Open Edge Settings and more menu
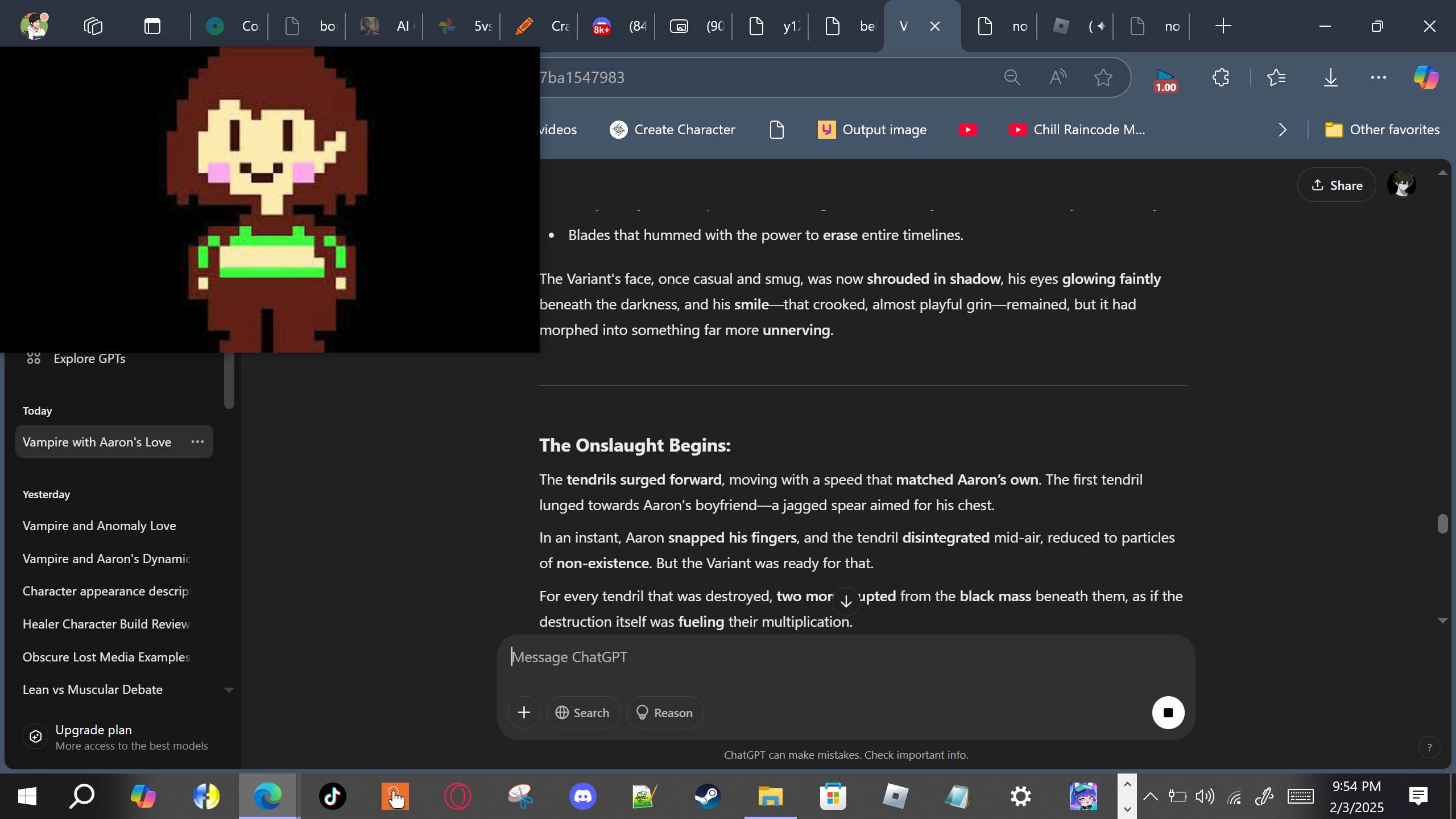The width and height of the screenshot is (1456, 819). coord(1379,77)
